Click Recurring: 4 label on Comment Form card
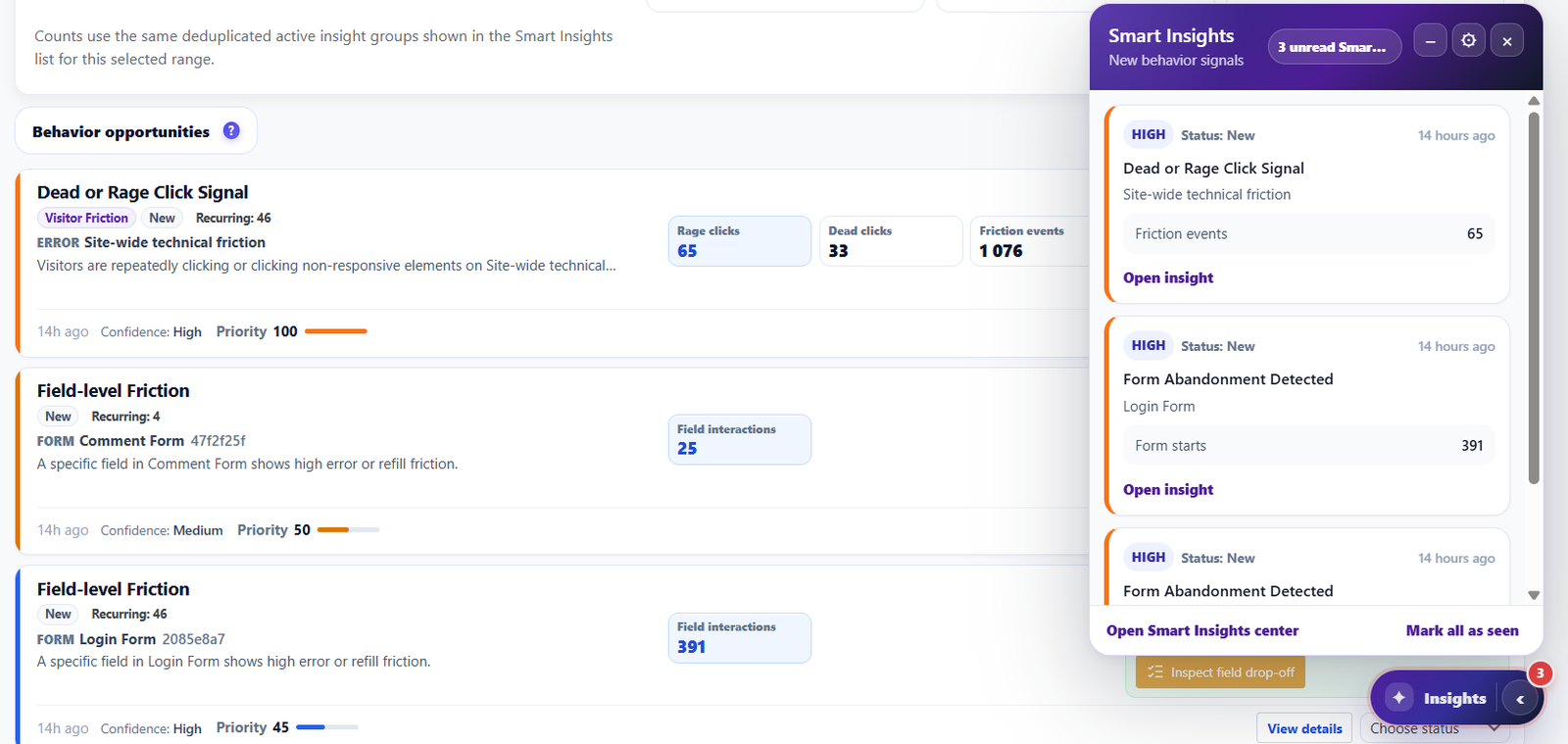This screenshot has width=1568, height=744. point(125,417)
